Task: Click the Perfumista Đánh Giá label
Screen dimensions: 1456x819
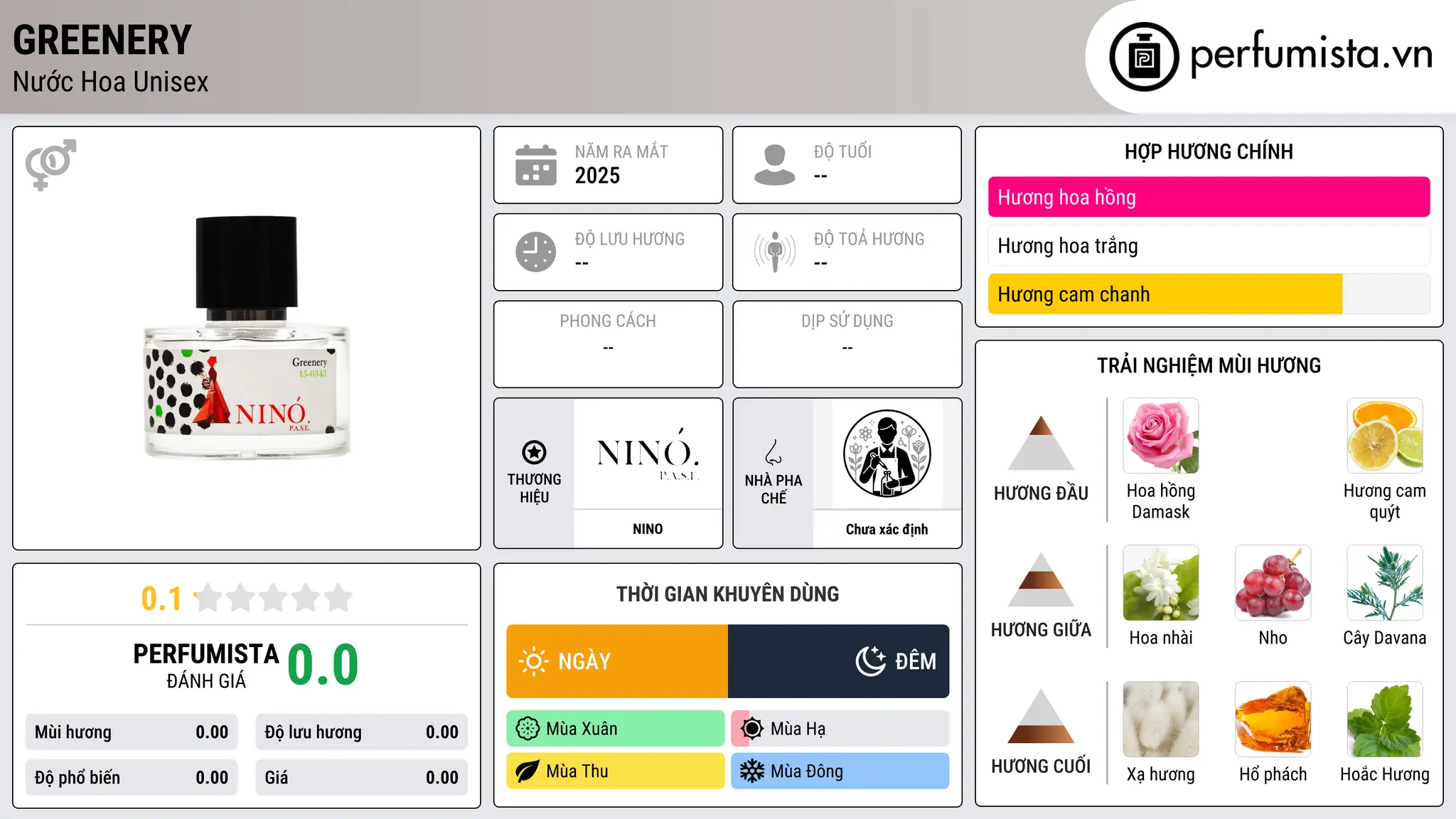Action: [x=206, y=665]
